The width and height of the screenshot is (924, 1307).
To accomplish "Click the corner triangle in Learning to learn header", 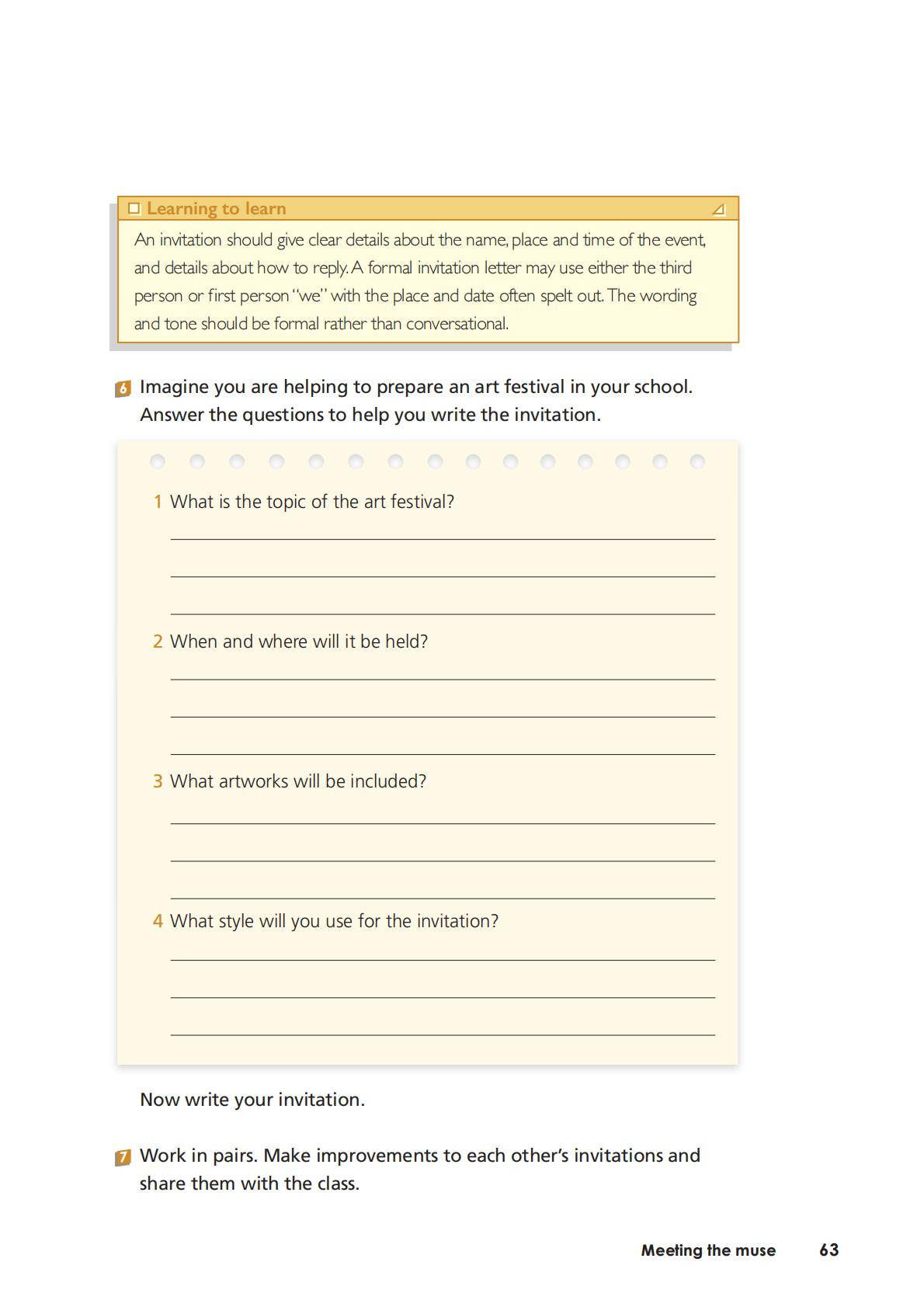I will click(718, 209).
